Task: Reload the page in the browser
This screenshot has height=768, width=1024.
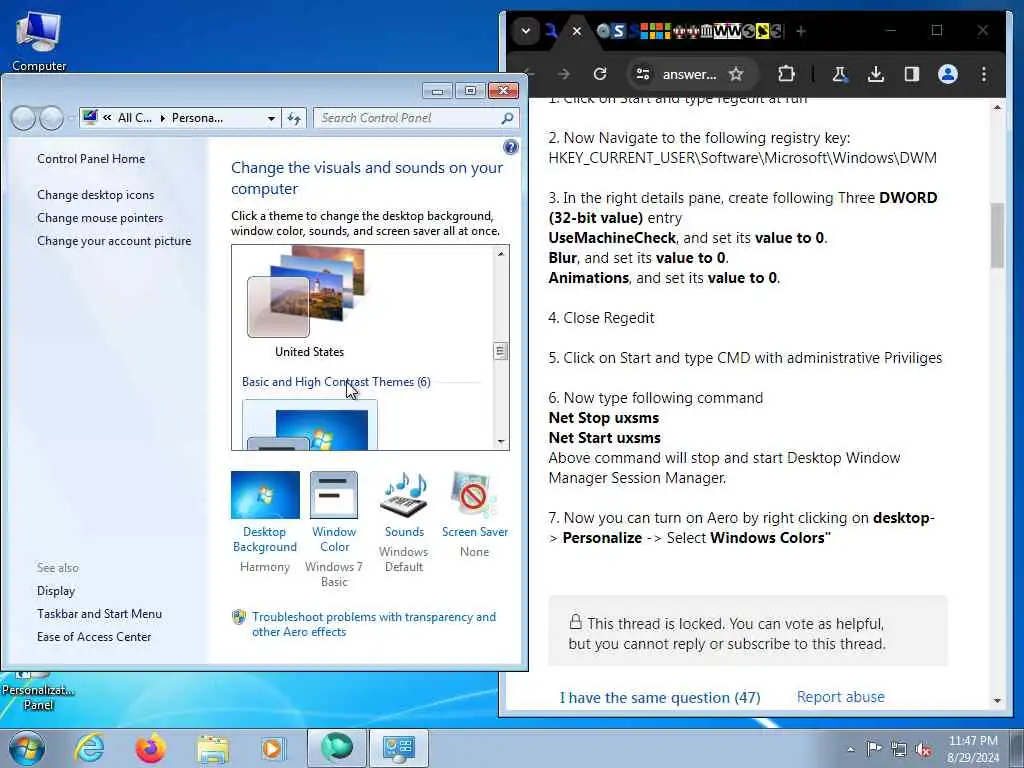Action: click(x=600, y=74)
